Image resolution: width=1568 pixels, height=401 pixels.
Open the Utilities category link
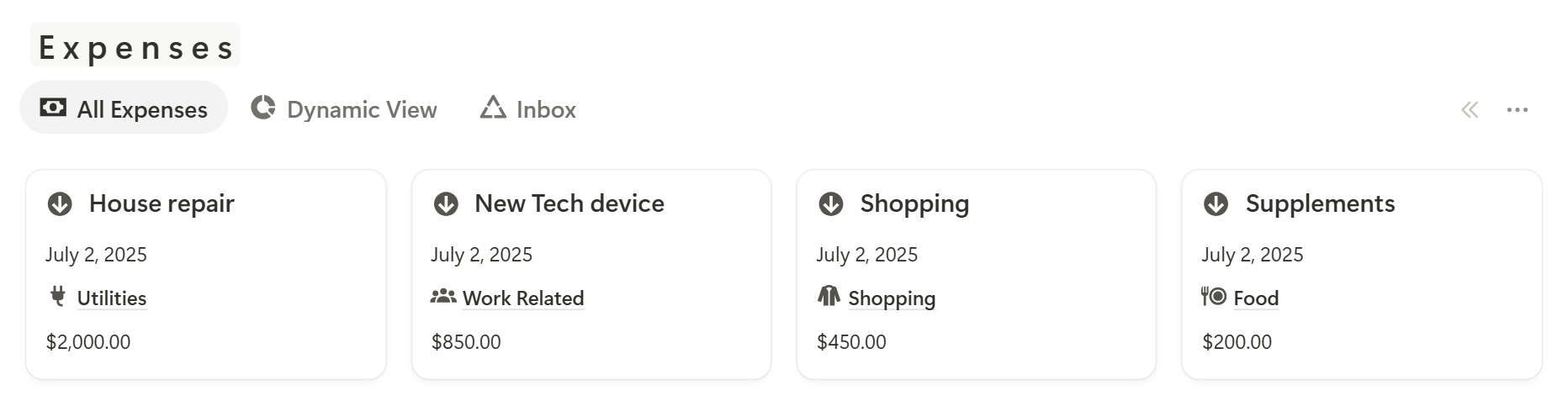coord(112,298)
